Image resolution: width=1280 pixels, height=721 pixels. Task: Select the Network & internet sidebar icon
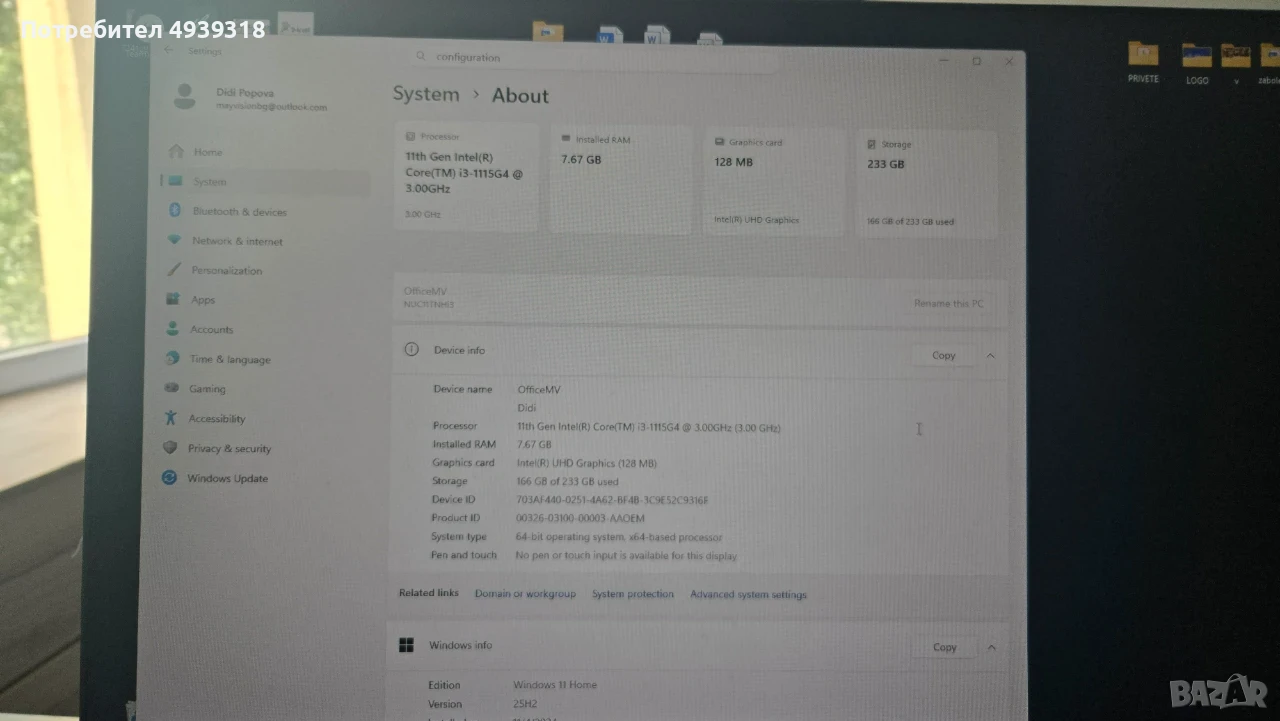[x=174, y=241]
